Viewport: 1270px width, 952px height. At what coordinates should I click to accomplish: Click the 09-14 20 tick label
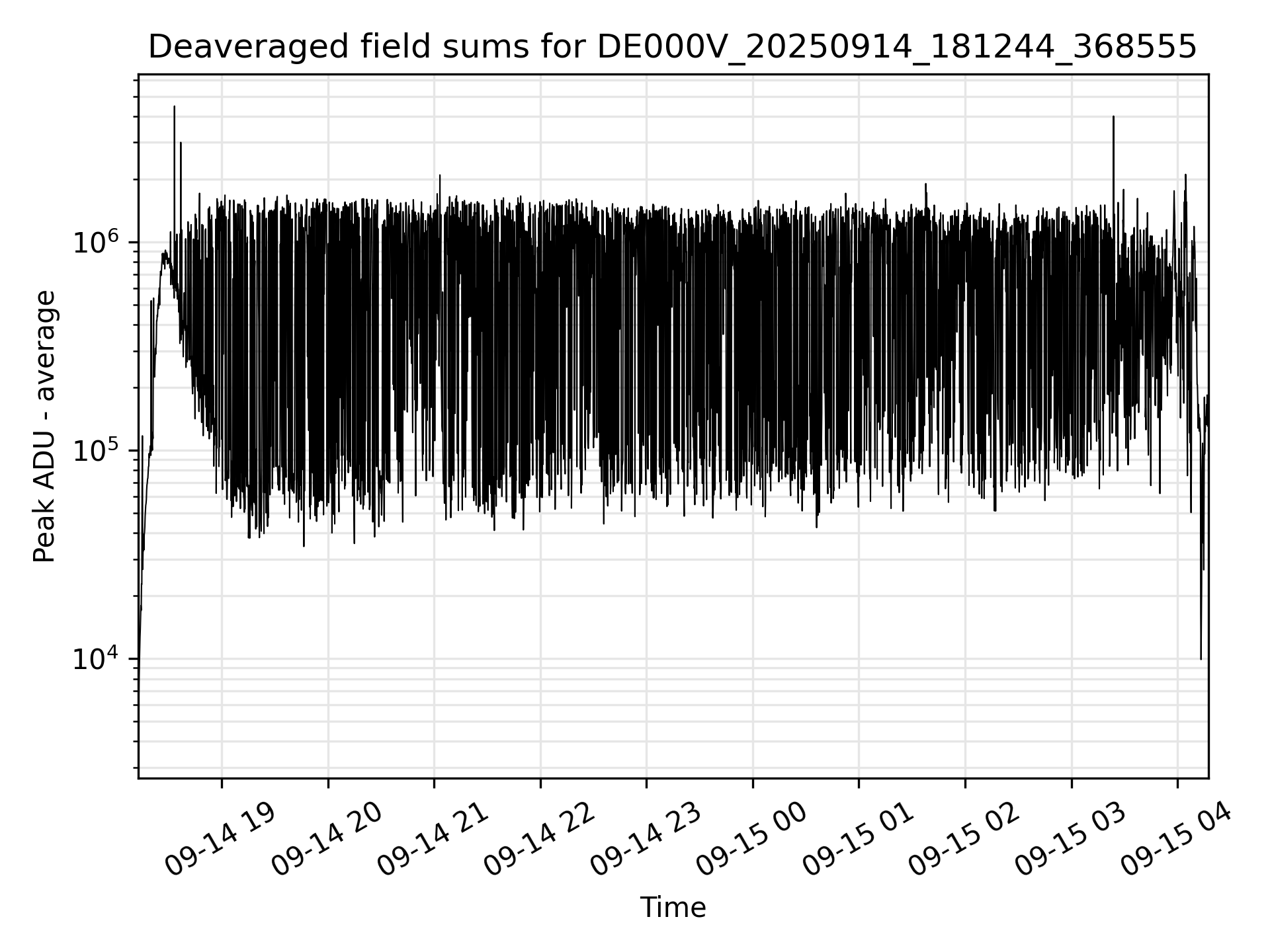tap(327, 840)
